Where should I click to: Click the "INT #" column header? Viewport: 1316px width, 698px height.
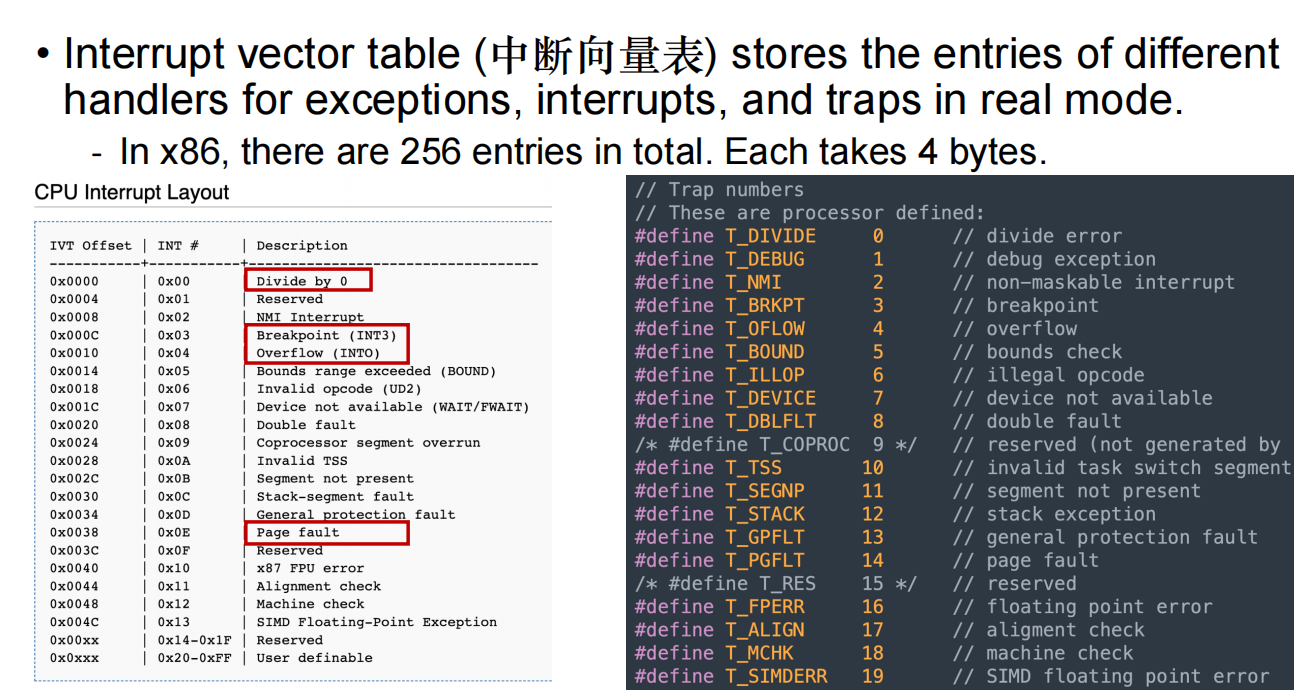(178, 246)
